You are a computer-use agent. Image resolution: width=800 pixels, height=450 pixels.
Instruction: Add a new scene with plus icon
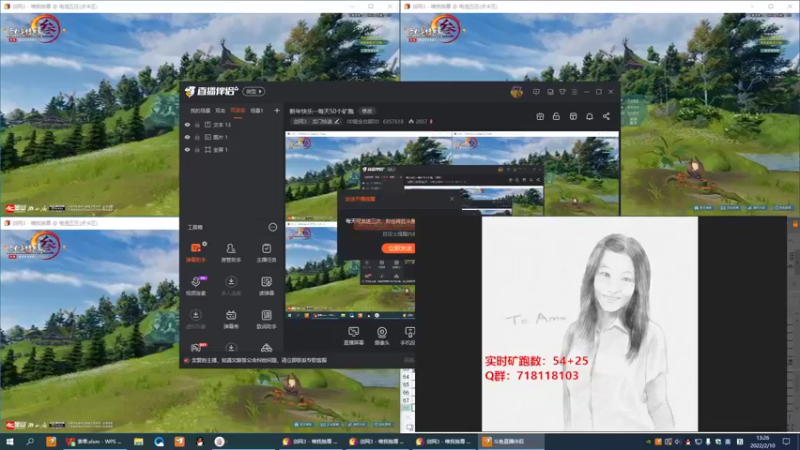277,110
